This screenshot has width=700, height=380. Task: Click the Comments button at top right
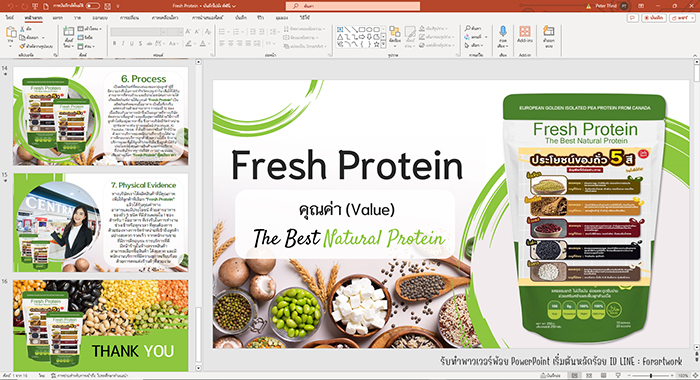(x=632, y=18)
